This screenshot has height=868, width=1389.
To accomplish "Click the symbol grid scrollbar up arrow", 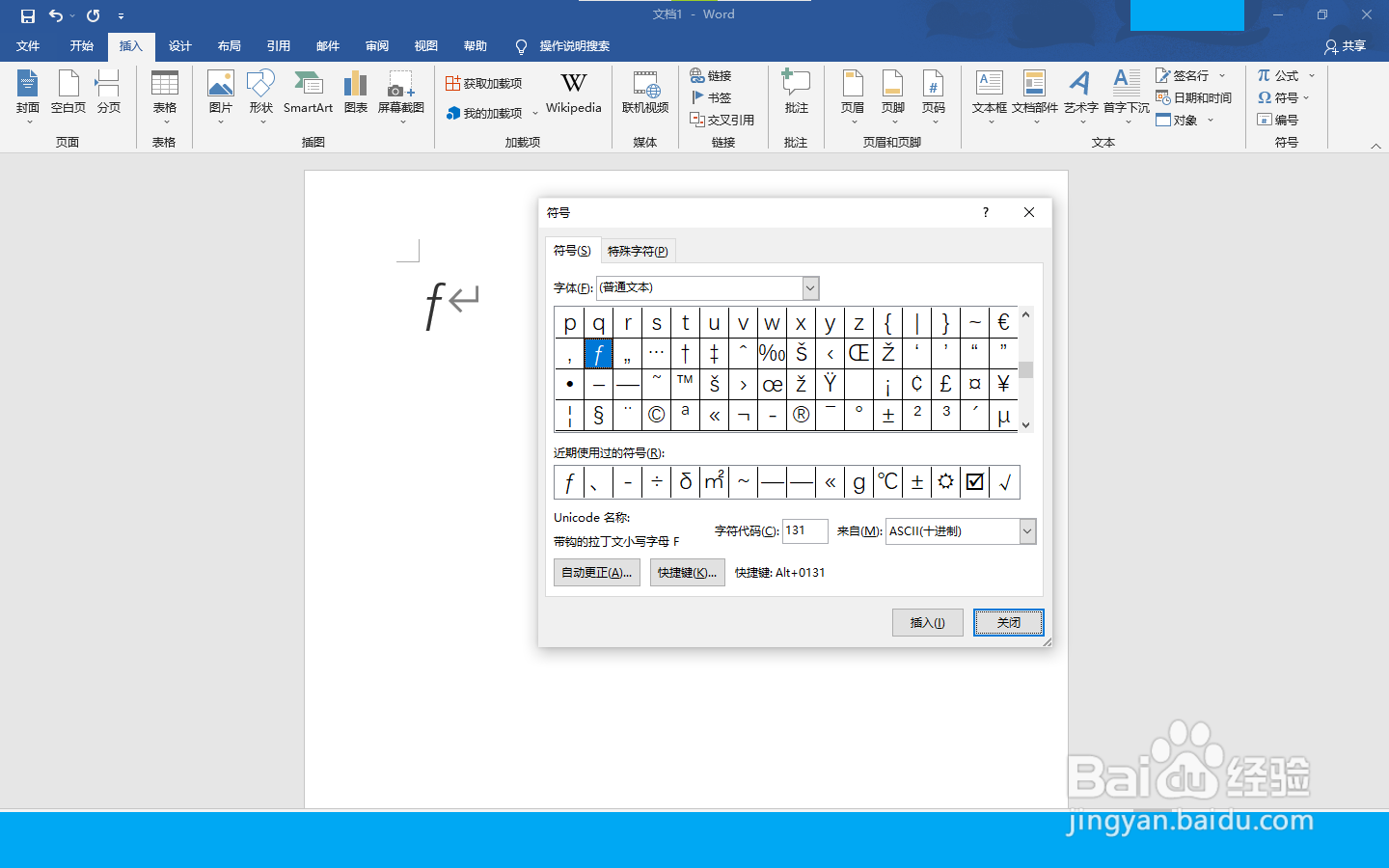I will tap(1025, 314).
